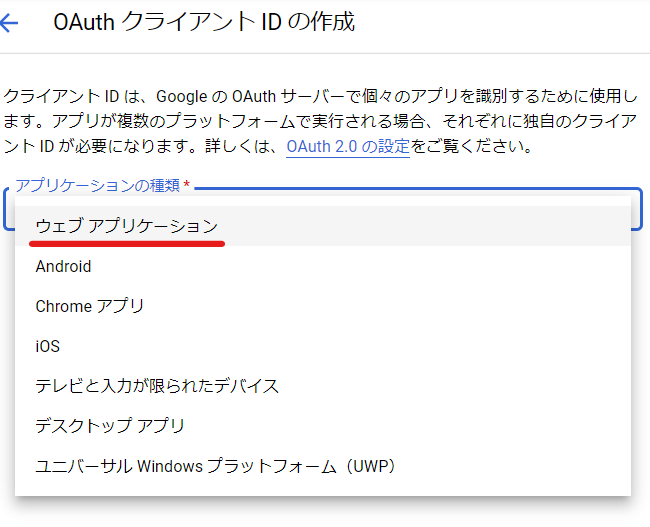This screenshot has height=527, width=650.
Task: Click the OAuth クライアント ID の作成 heading
Action: point(204,22)
